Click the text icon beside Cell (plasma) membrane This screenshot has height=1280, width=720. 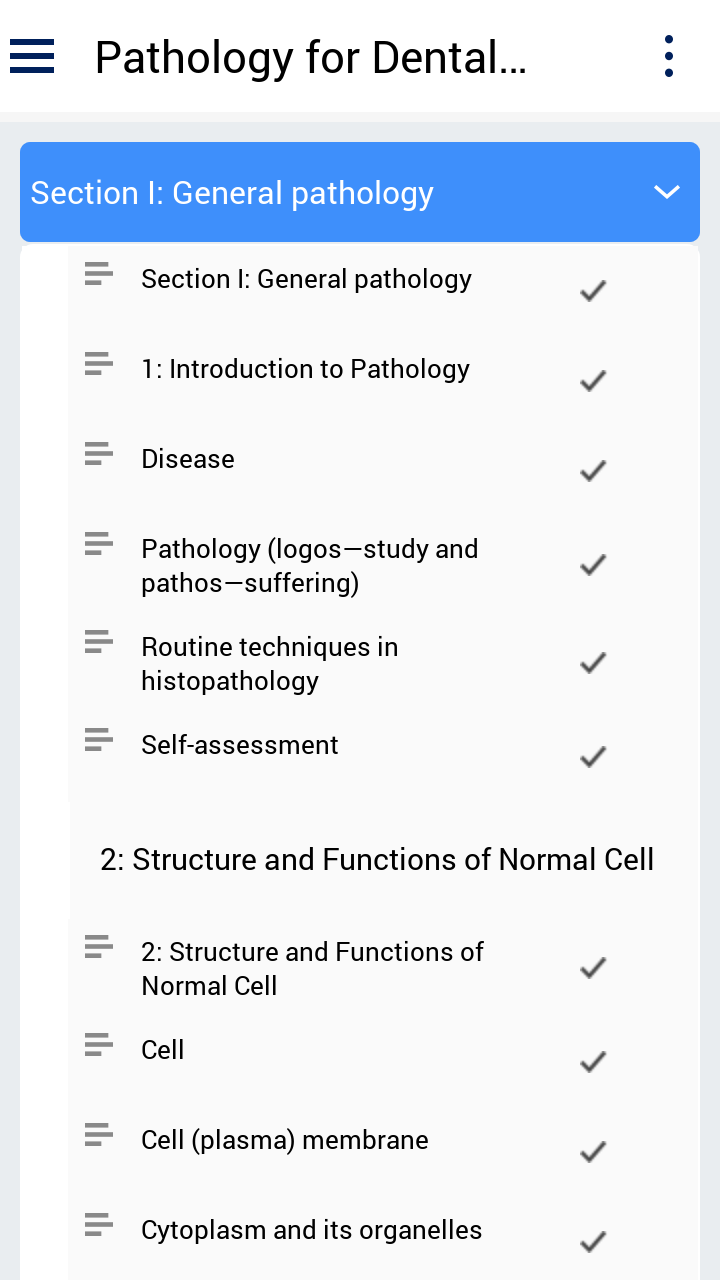pyautogui.click(x=98, y=1135)
